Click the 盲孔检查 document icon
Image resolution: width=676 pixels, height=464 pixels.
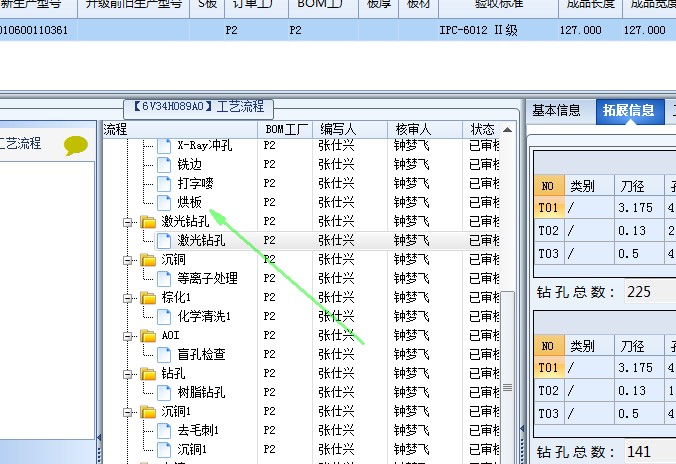pos(164,354)
